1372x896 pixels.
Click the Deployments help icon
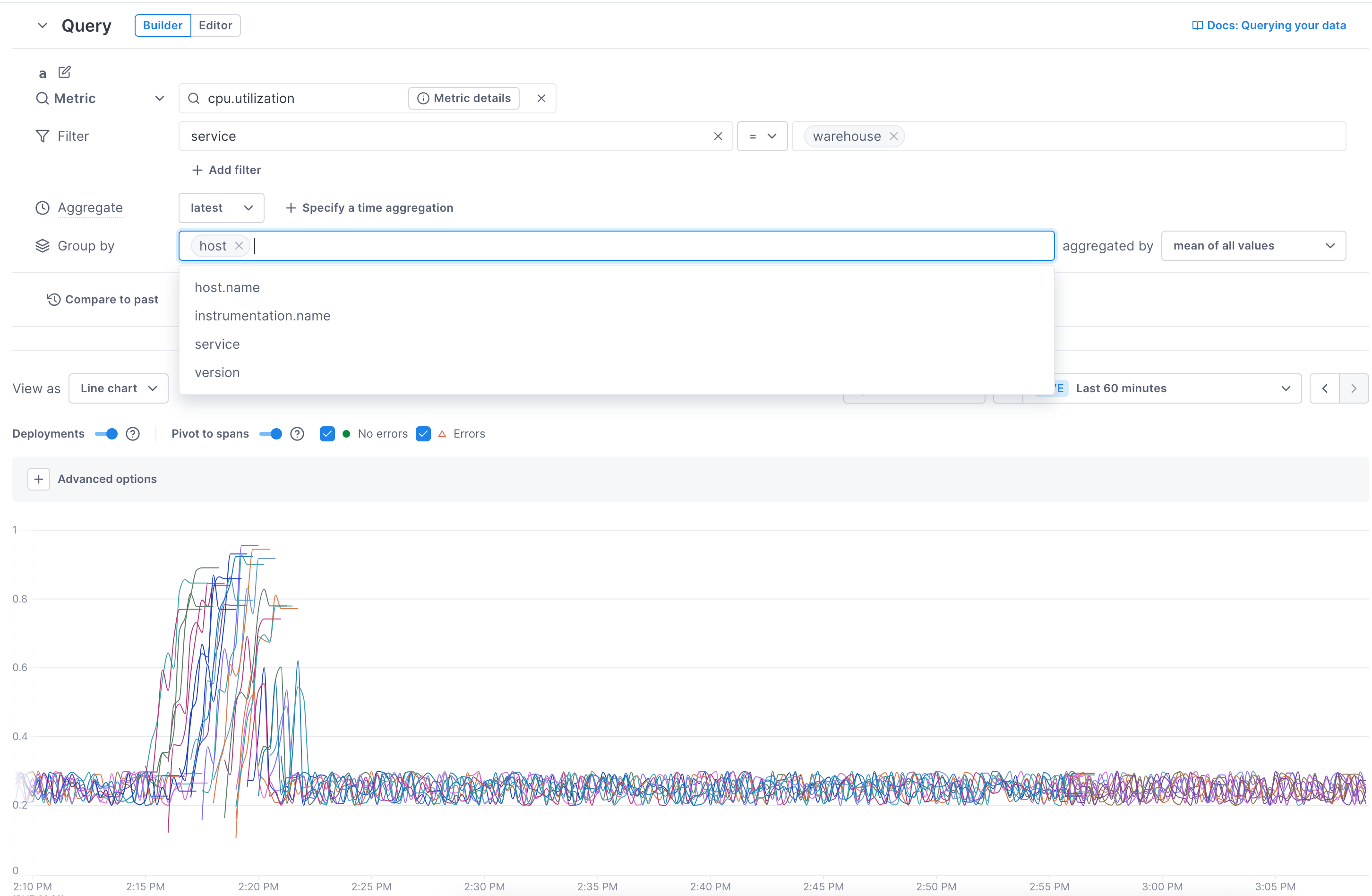[x=133, y=433]
